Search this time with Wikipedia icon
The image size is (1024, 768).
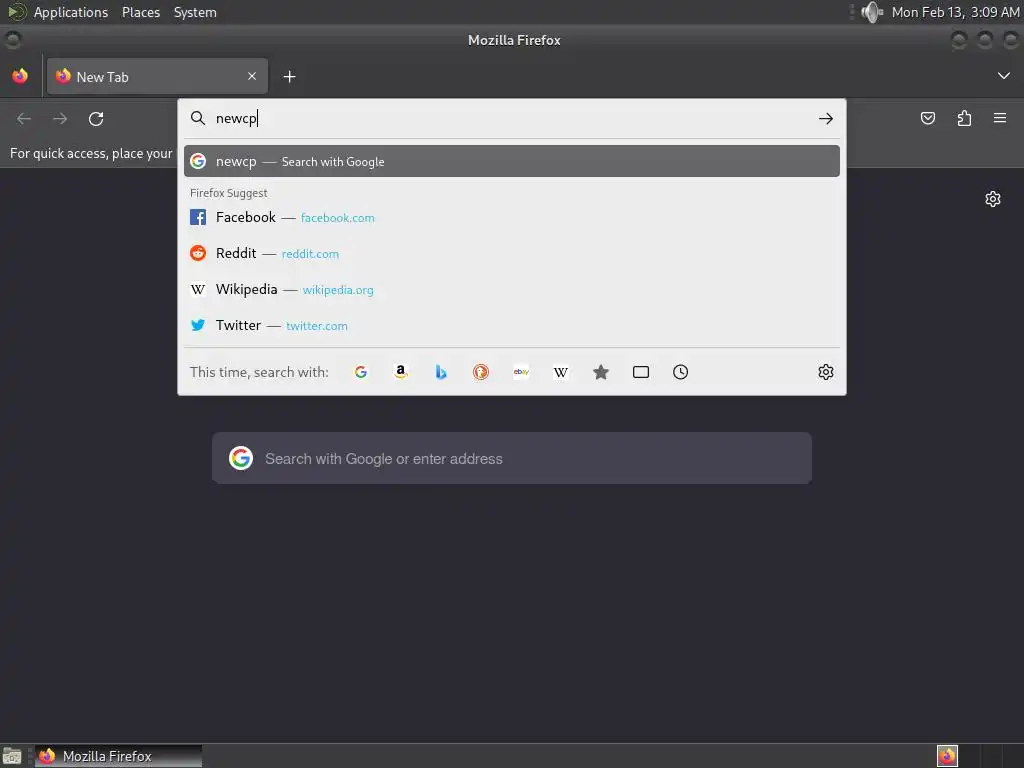(x=561, y=372)
